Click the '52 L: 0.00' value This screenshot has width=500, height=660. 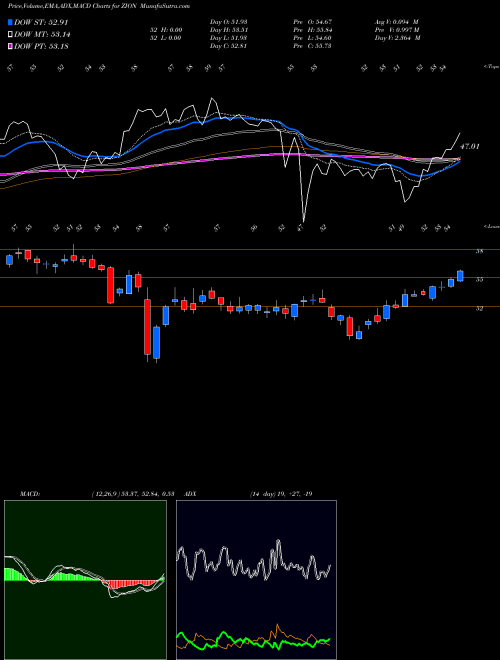(166, 38)
